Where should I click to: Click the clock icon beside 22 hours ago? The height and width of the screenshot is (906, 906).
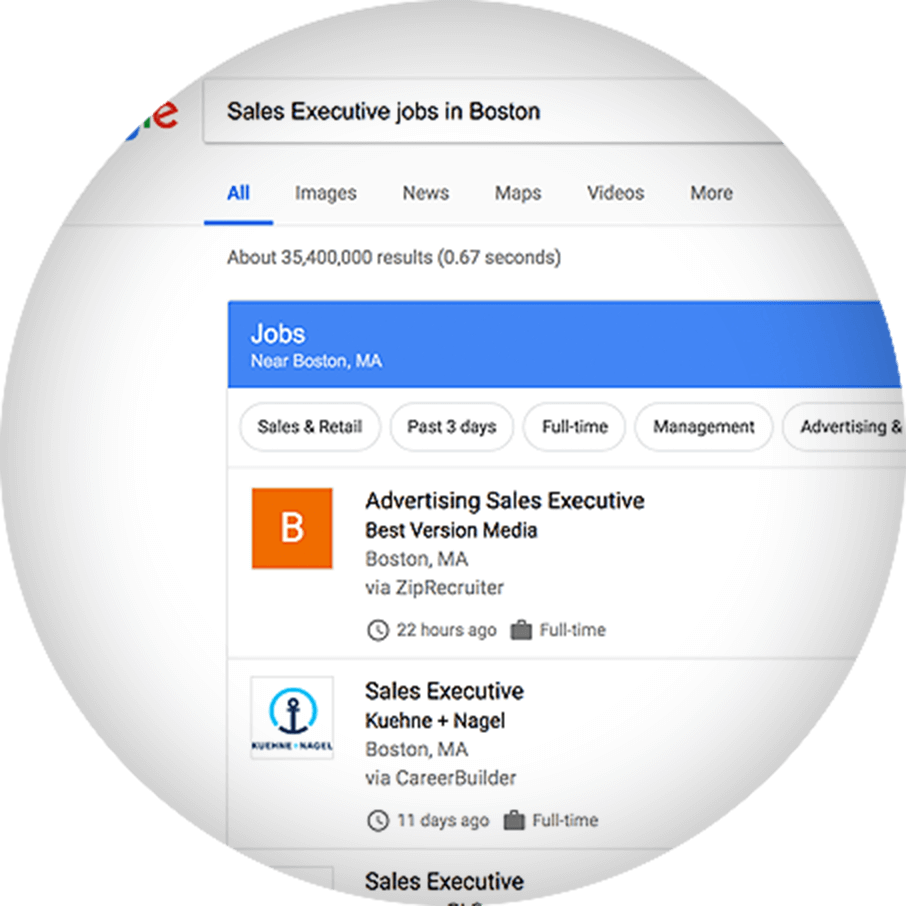coord(378,630)
